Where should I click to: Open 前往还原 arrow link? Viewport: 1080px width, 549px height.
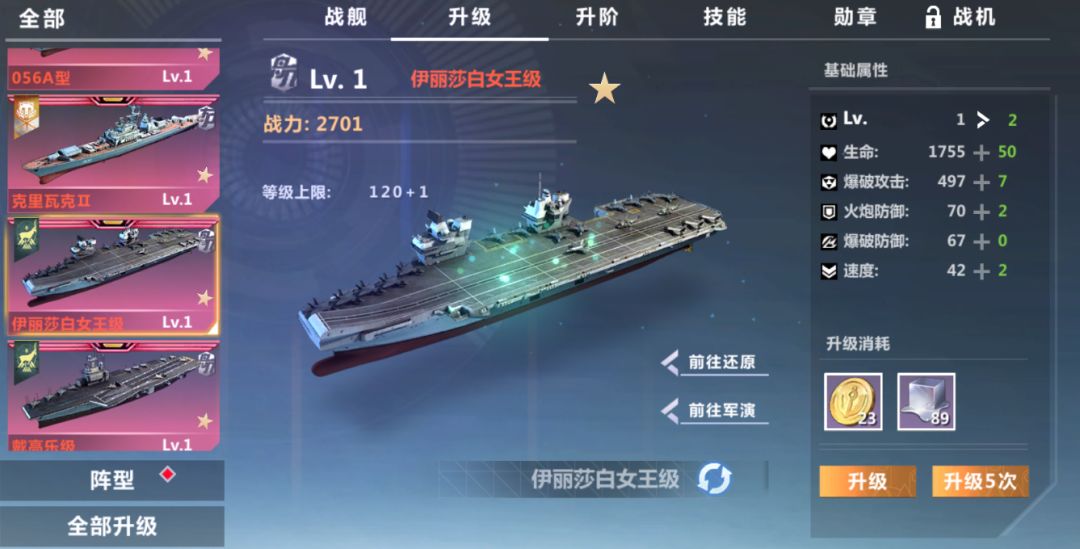point(714,362)
